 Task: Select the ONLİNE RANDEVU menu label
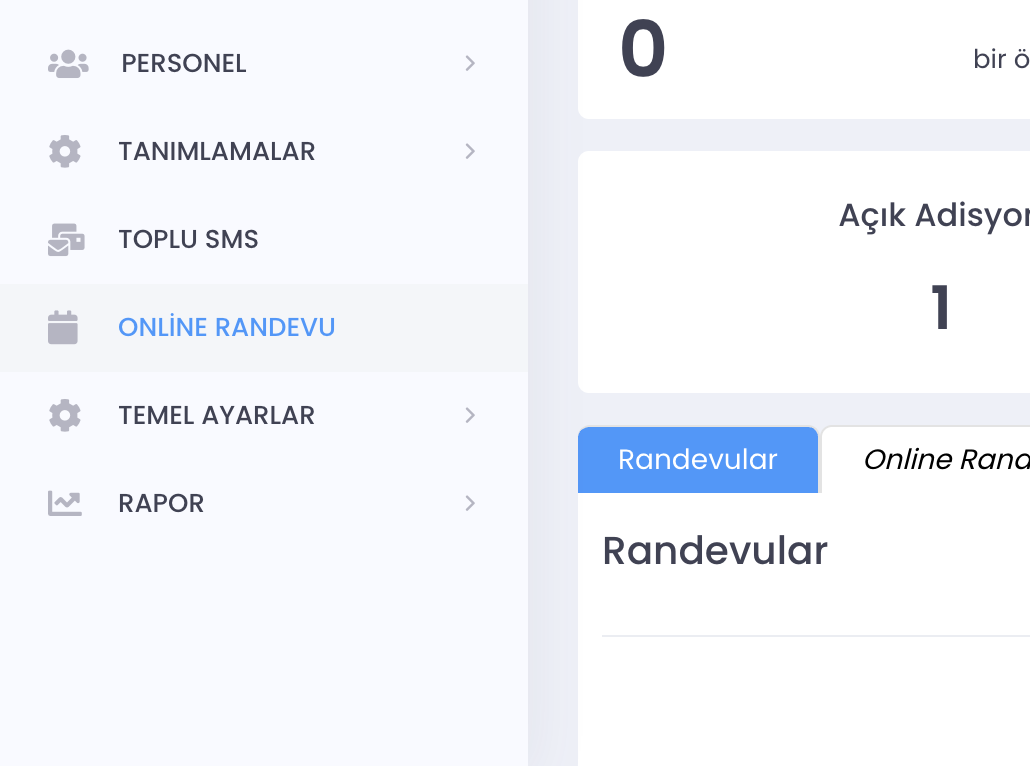point(226,328)
